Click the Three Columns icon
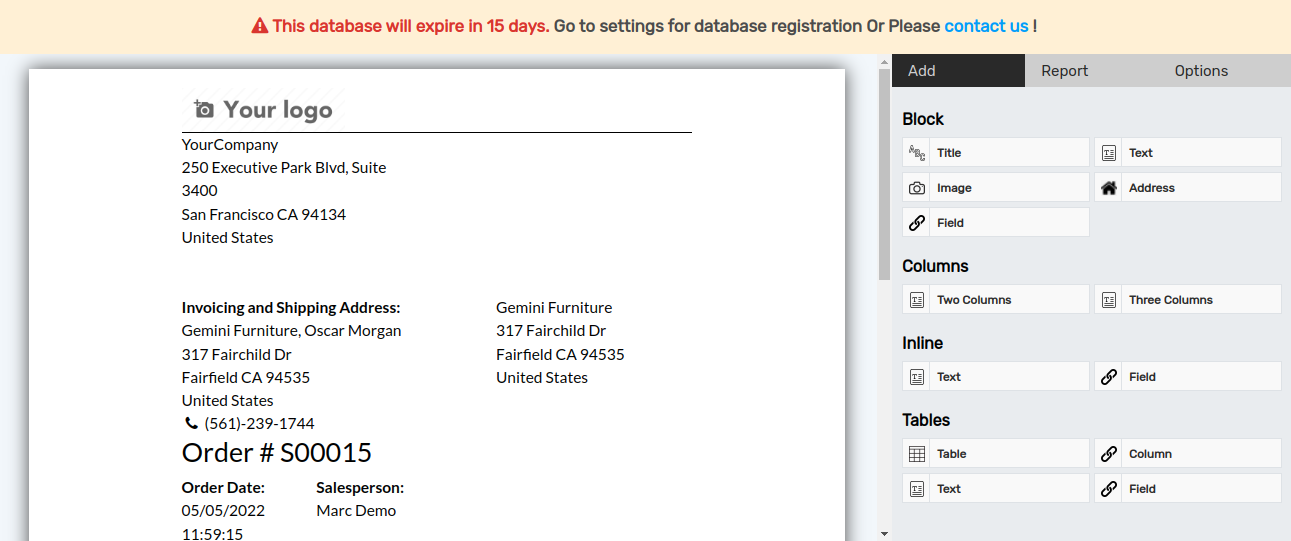Viewport: 1291px width, 541px height. pyautogui.click(x=1109, y=300)
